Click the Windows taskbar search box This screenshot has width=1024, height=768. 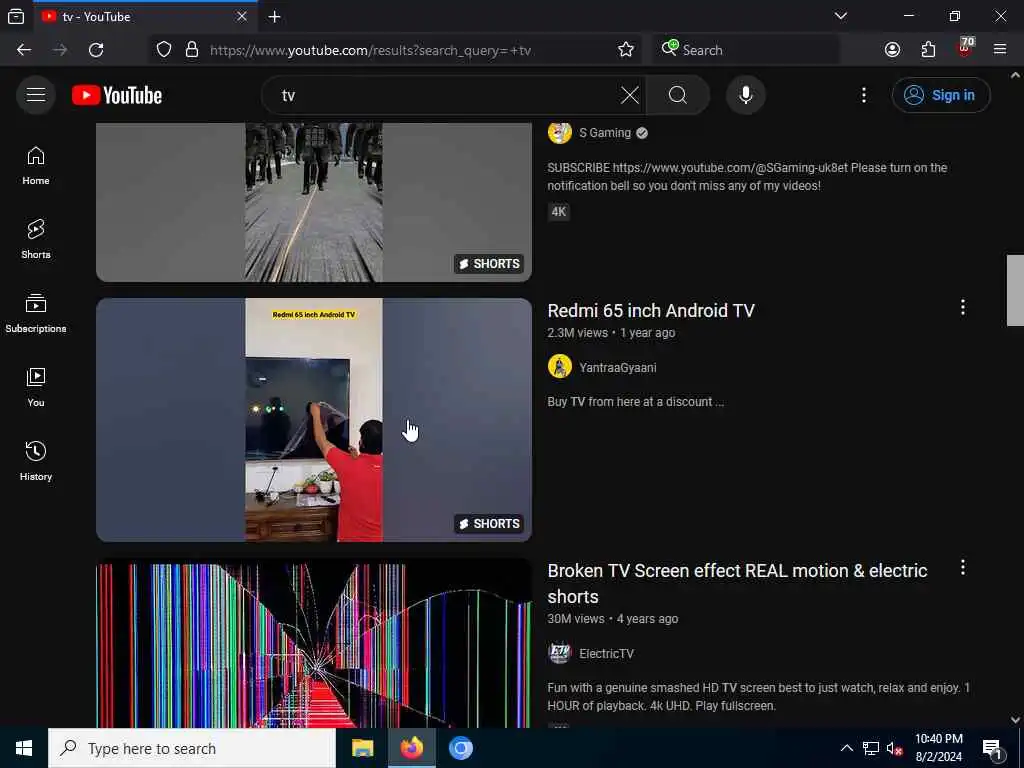pyautogui.click(x=192, y=748)
